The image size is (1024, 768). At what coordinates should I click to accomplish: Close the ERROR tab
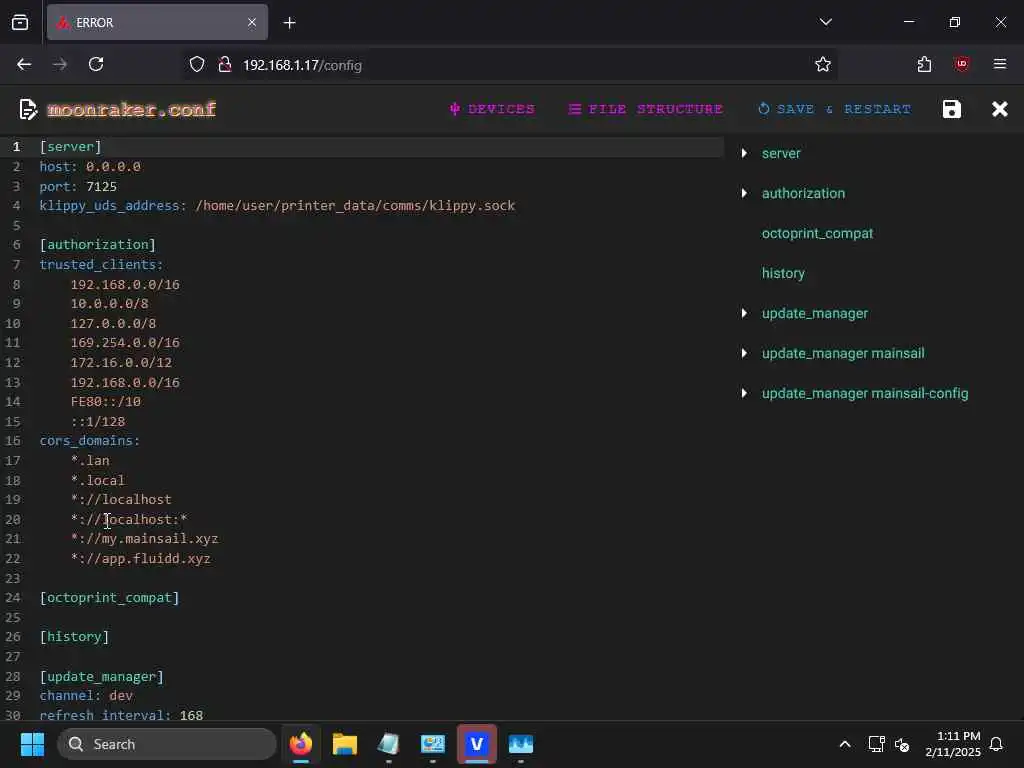pos(252,22)
